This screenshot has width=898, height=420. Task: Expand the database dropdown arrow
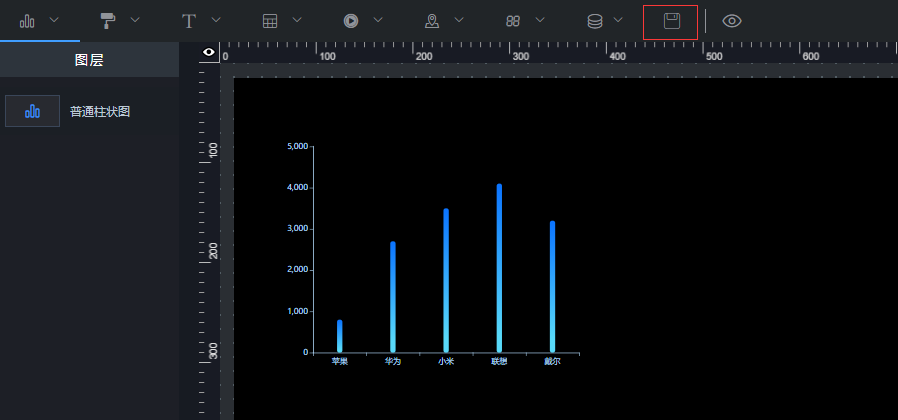[618, 19]
